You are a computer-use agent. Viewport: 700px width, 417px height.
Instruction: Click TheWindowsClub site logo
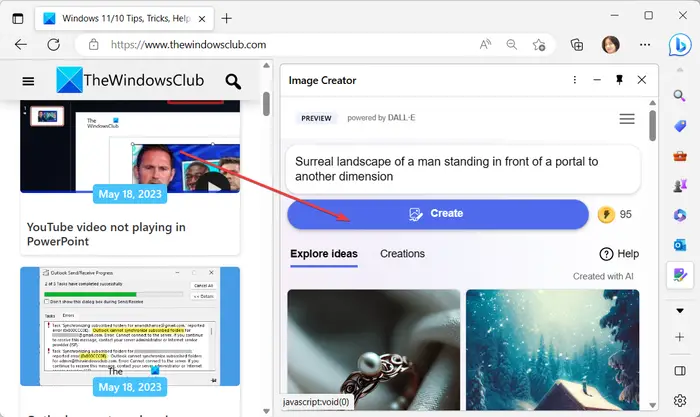pyautogui.click(x=130, y=80)
